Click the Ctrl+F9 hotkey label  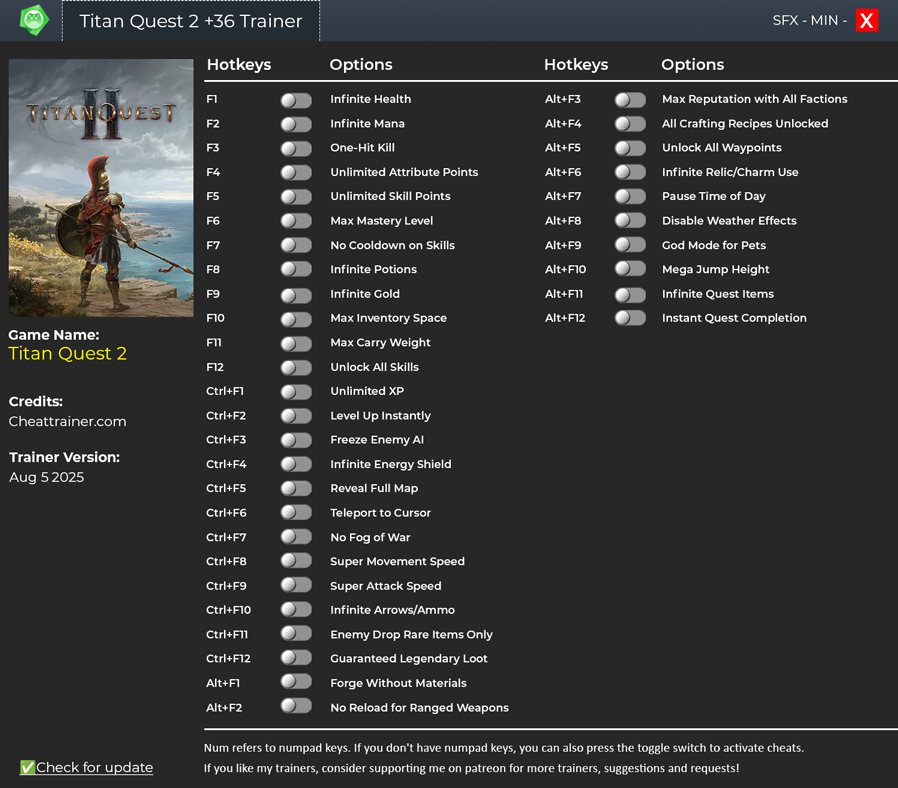tap(226, 586)
